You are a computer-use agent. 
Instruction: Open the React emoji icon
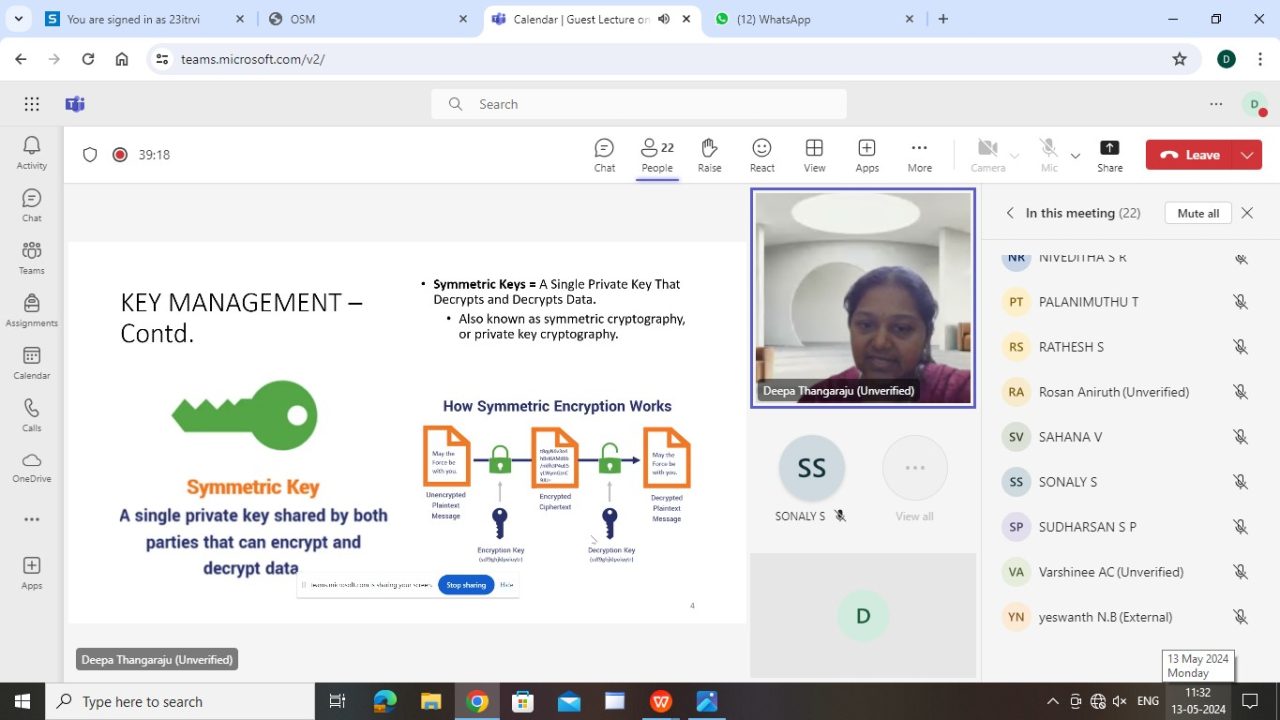[762, 154]
